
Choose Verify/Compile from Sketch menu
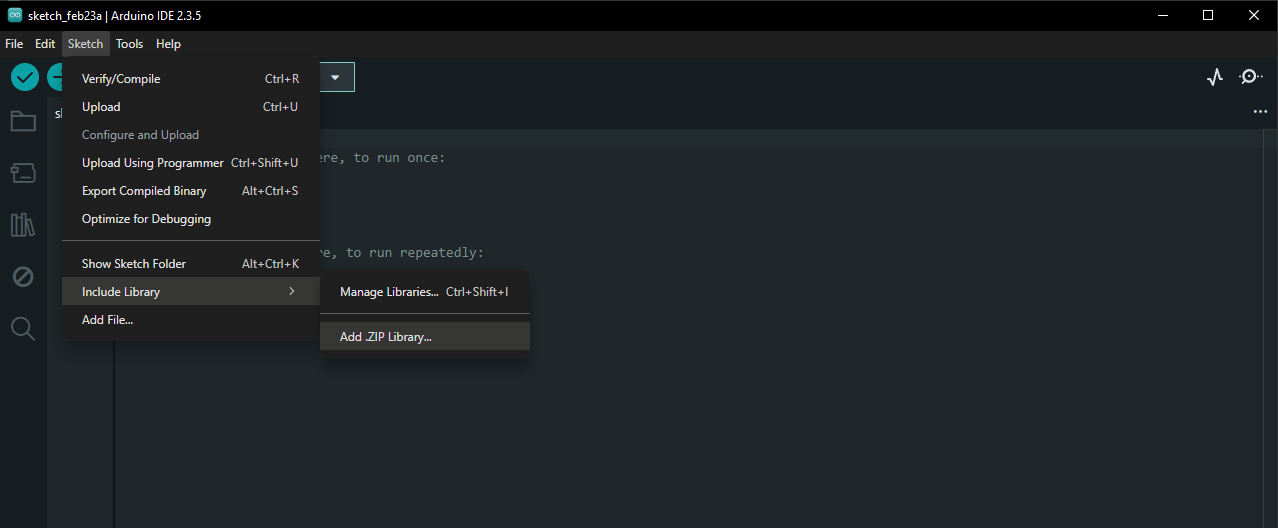coord(191,79)
